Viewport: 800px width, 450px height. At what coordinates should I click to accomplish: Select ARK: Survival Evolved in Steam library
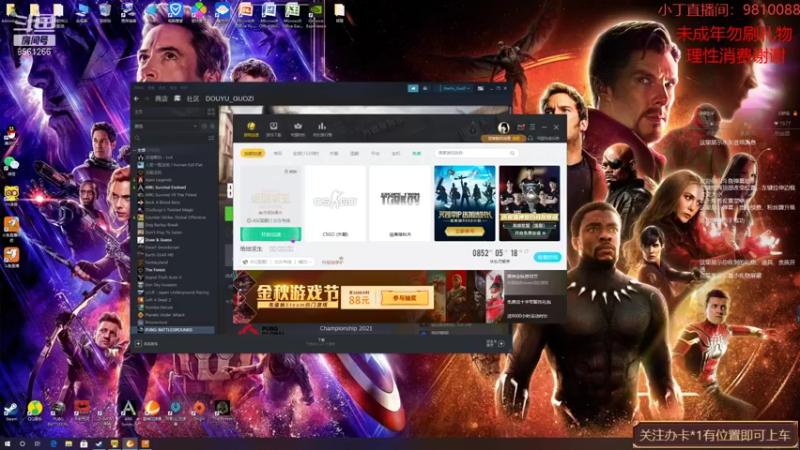(165, 187)
